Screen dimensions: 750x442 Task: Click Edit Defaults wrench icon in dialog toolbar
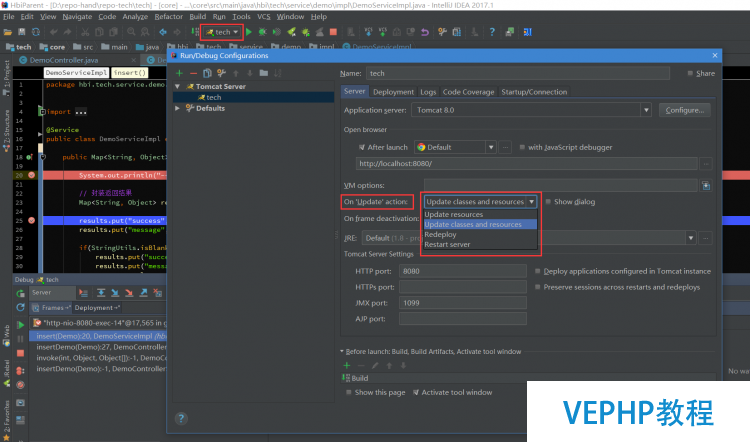point(221,73)
